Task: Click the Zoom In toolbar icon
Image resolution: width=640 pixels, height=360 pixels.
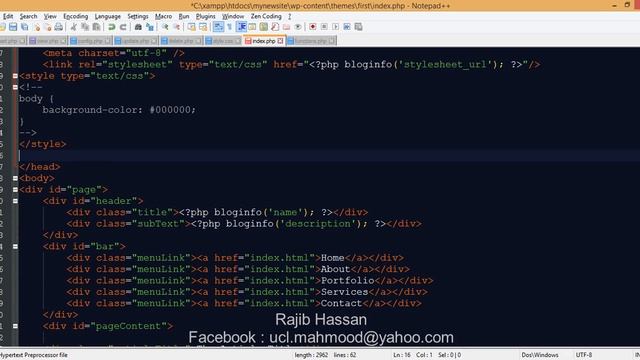Action: tap(165, 27)
